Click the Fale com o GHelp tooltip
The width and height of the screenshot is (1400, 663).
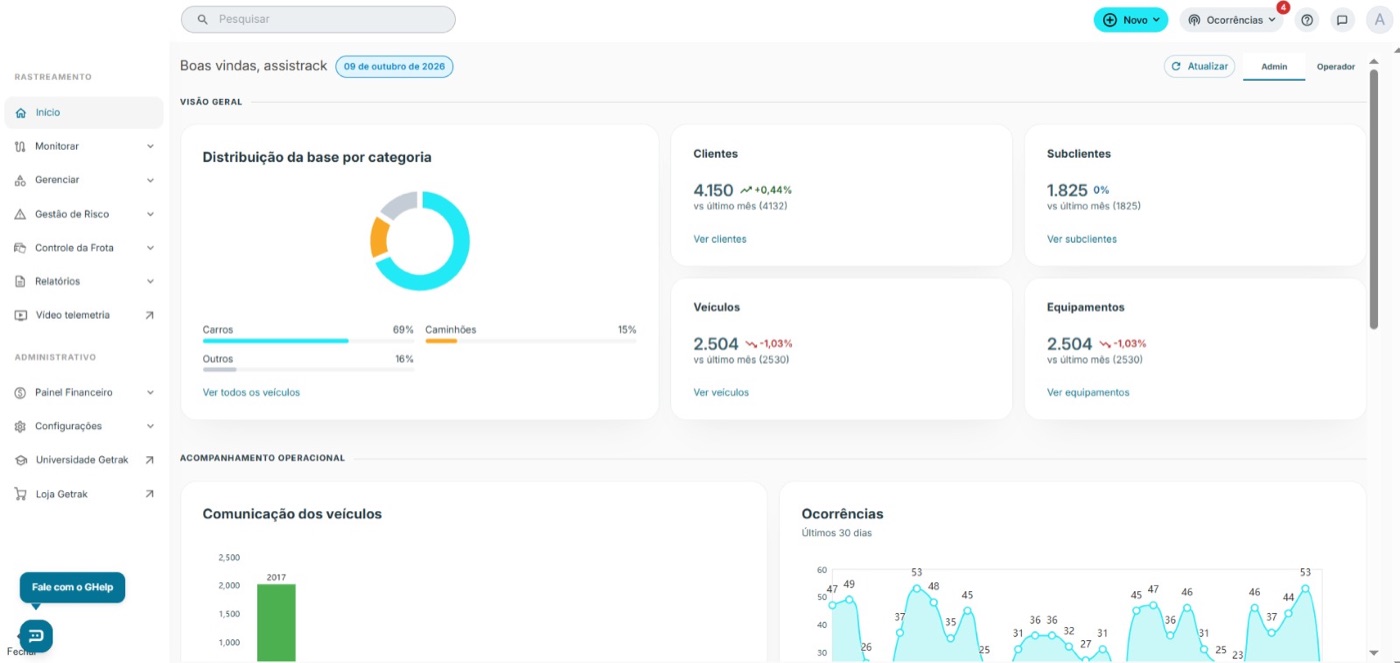(x=72, y=587)
